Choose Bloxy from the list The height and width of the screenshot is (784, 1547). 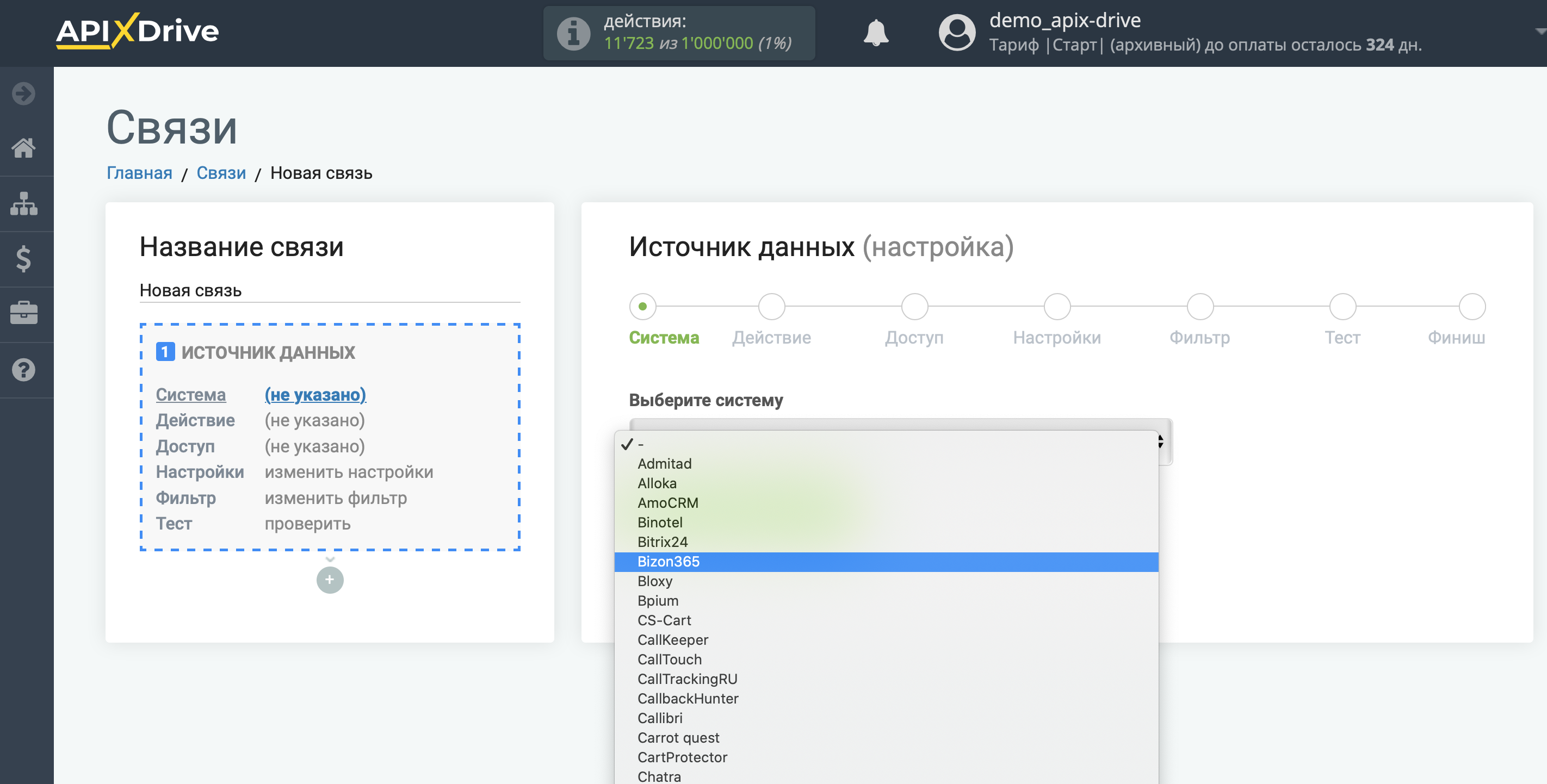click(x=887, y=581)
